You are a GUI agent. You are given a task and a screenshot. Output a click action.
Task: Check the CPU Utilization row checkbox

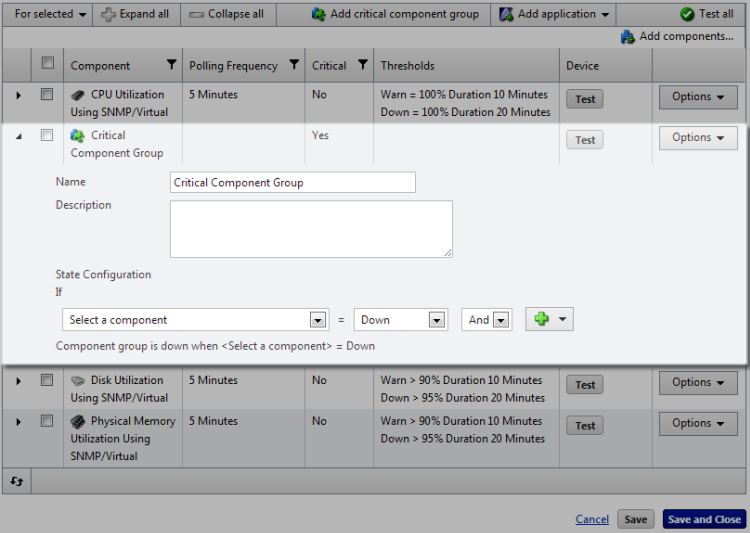point(47,94)
